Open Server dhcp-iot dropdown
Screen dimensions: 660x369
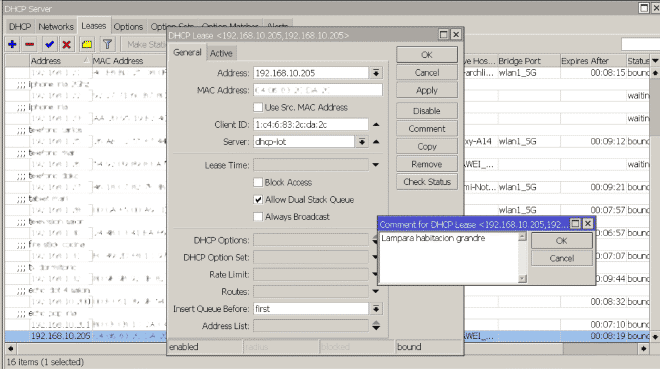(x=362, y=142)
